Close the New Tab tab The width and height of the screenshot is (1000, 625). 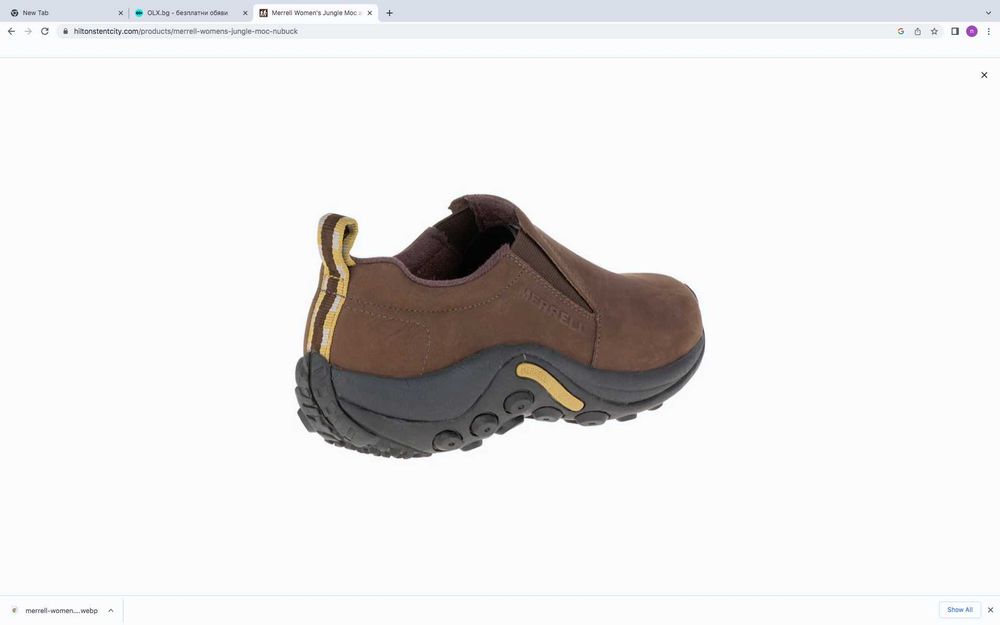[121, 13]
